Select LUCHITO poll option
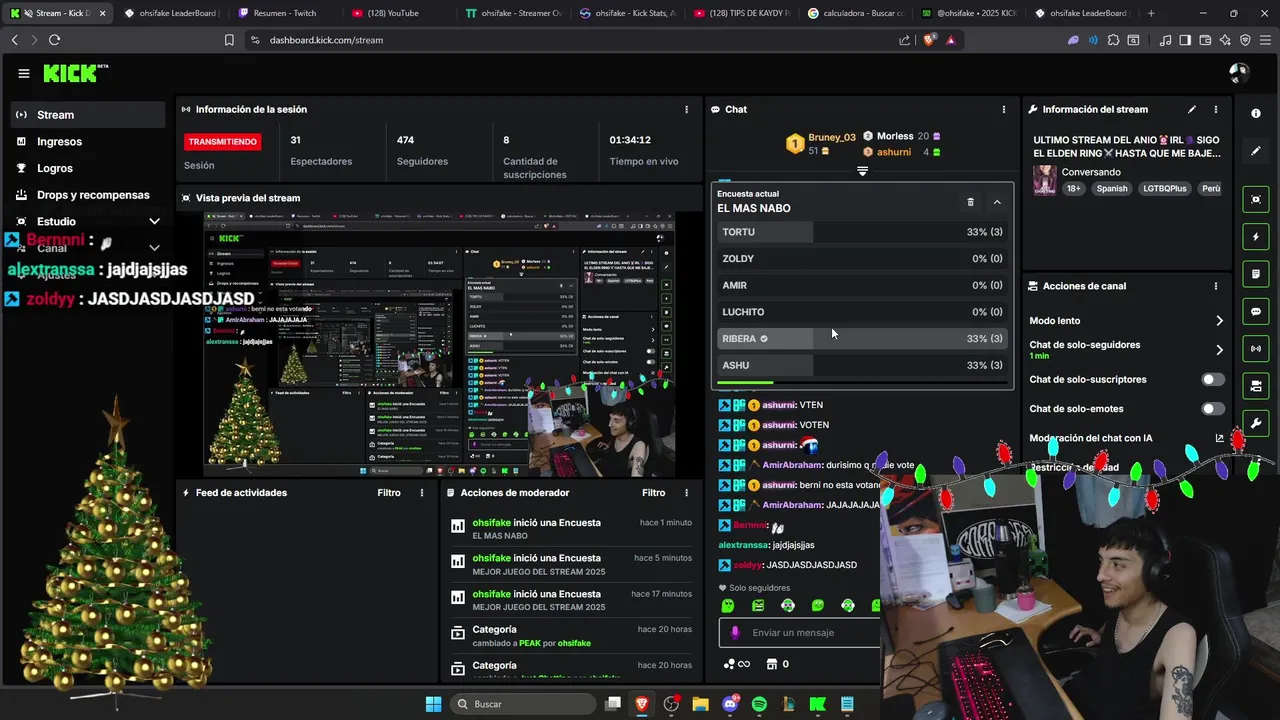The image size is (1280, 720). click(862, 312)
